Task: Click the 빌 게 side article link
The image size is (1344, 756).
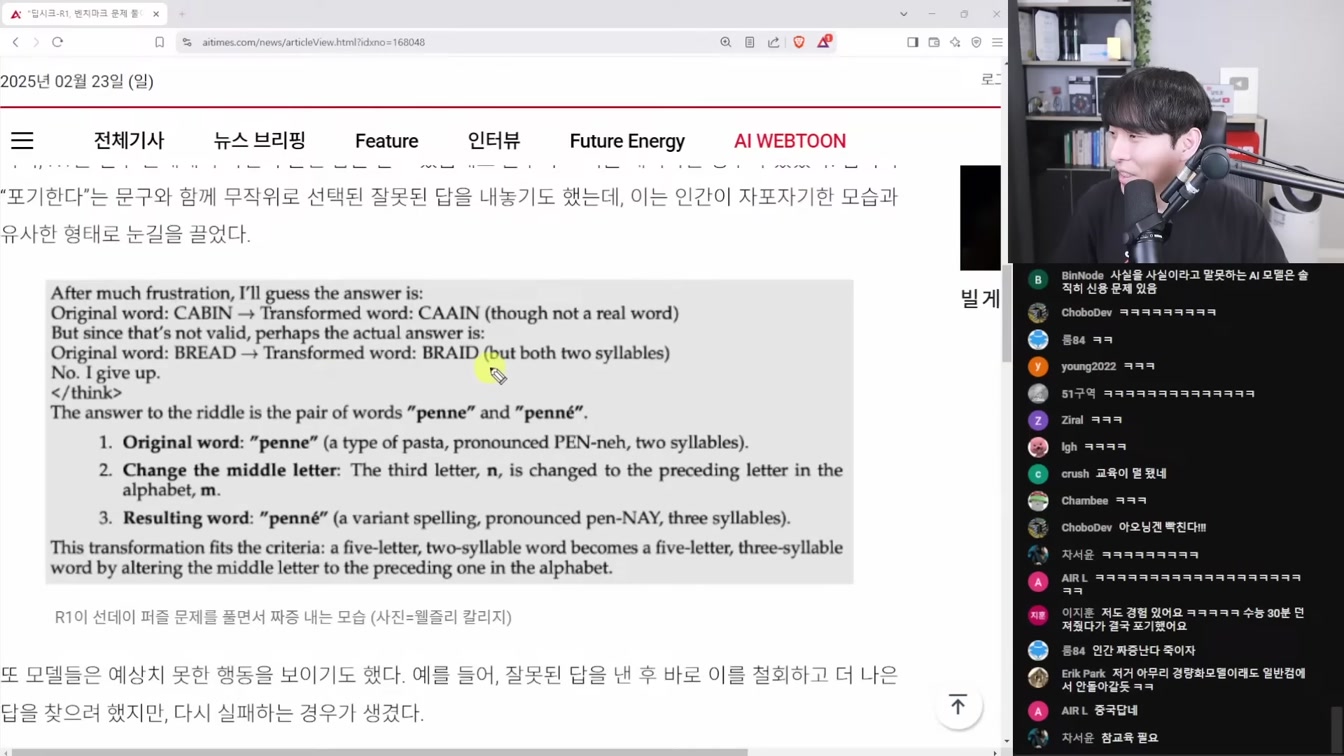Action: [980, 298]
